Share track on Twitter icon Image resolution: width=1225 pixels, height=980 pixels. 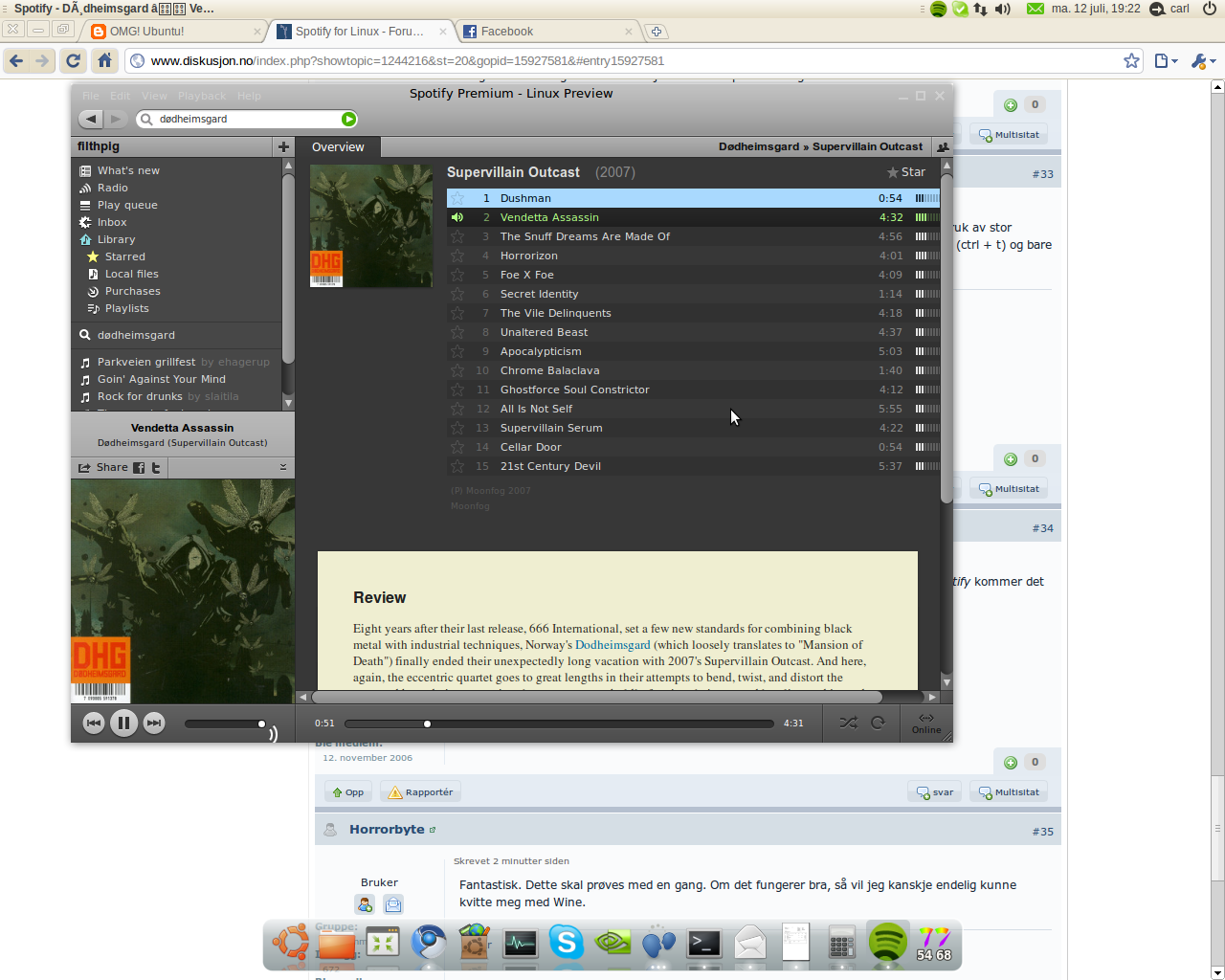(x=156, y=468)
